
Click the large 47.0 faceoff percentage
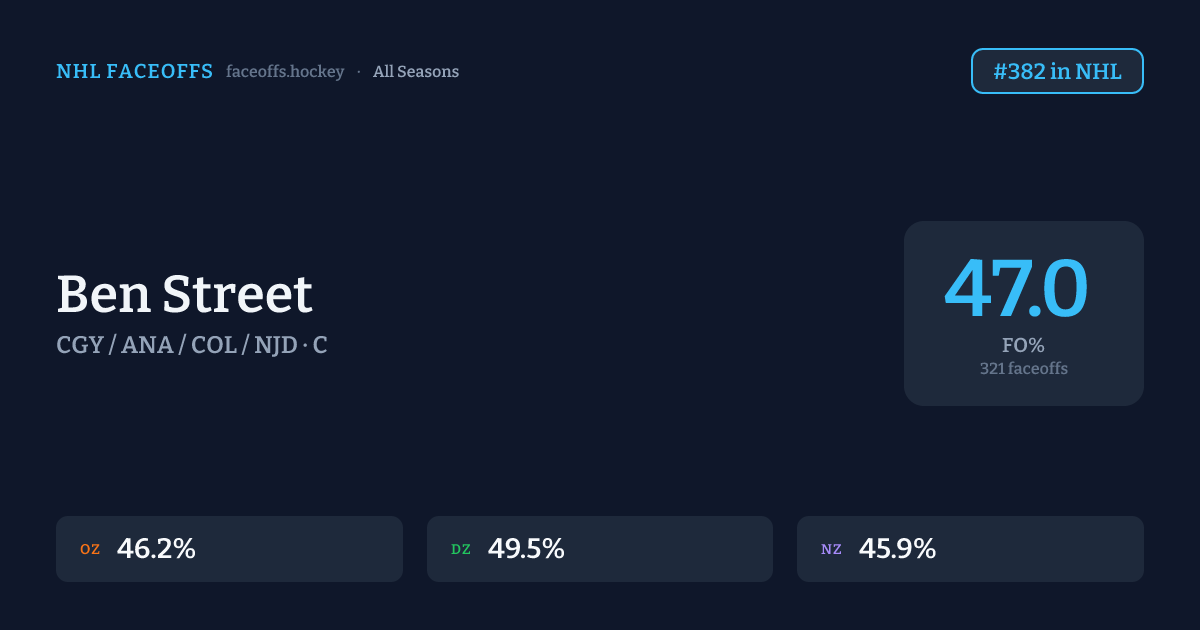click(x=1016, y=289)
